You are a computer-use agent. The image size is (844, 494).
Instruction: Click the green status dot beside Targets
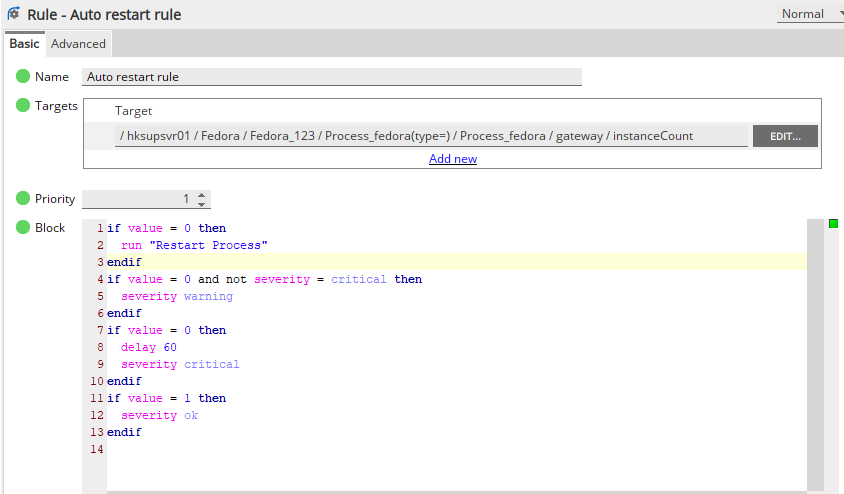click(23, 105)
